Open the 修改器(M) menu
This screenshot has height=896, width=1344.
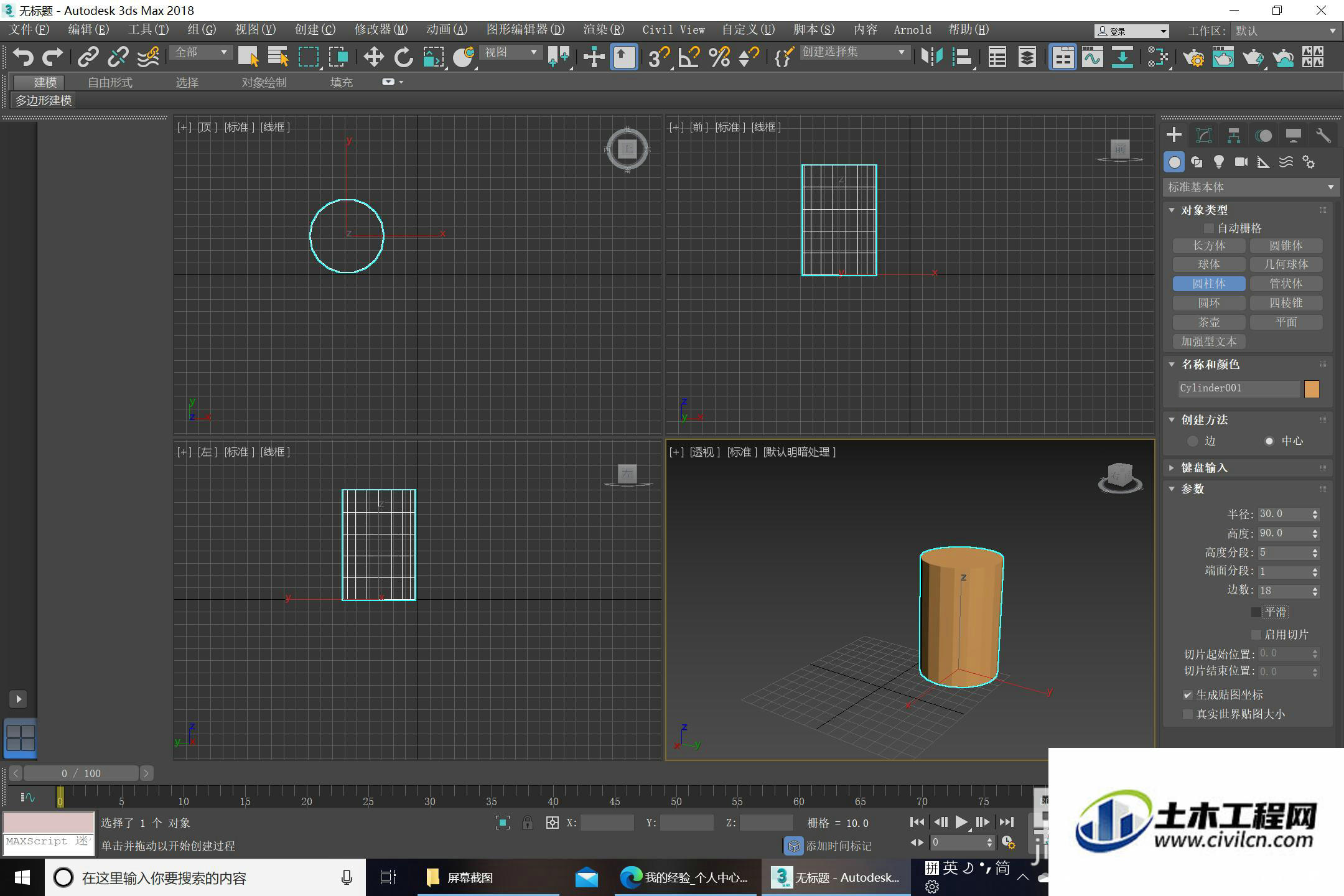point(381,30)
